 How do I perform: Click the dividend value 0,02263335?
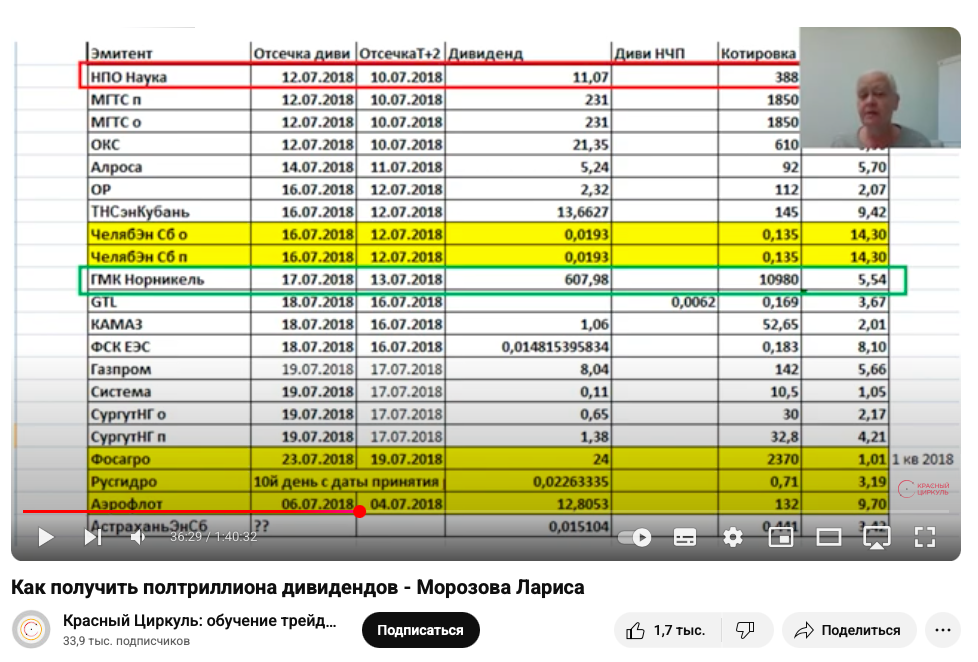571,482
